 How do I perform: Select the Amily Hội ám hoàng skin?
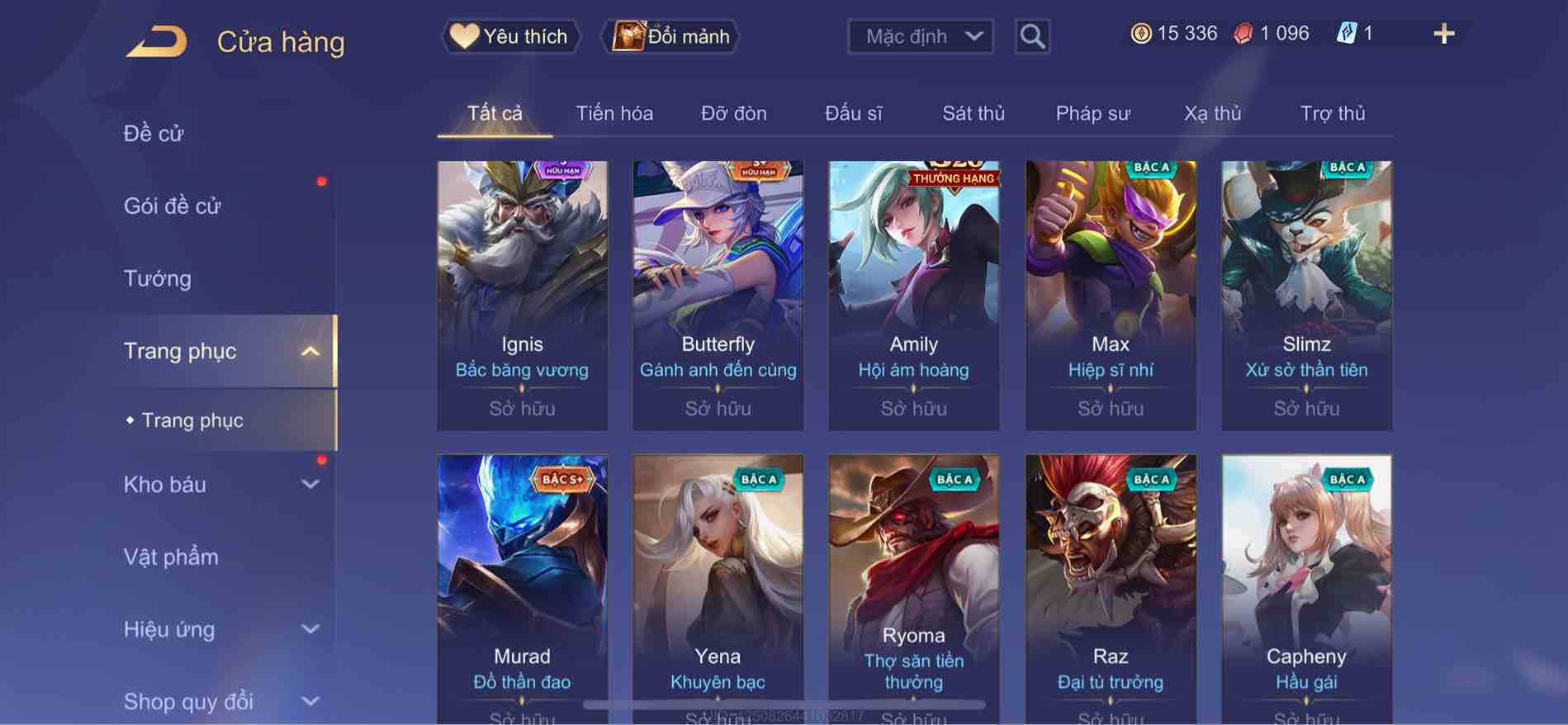tap(914, 296)
